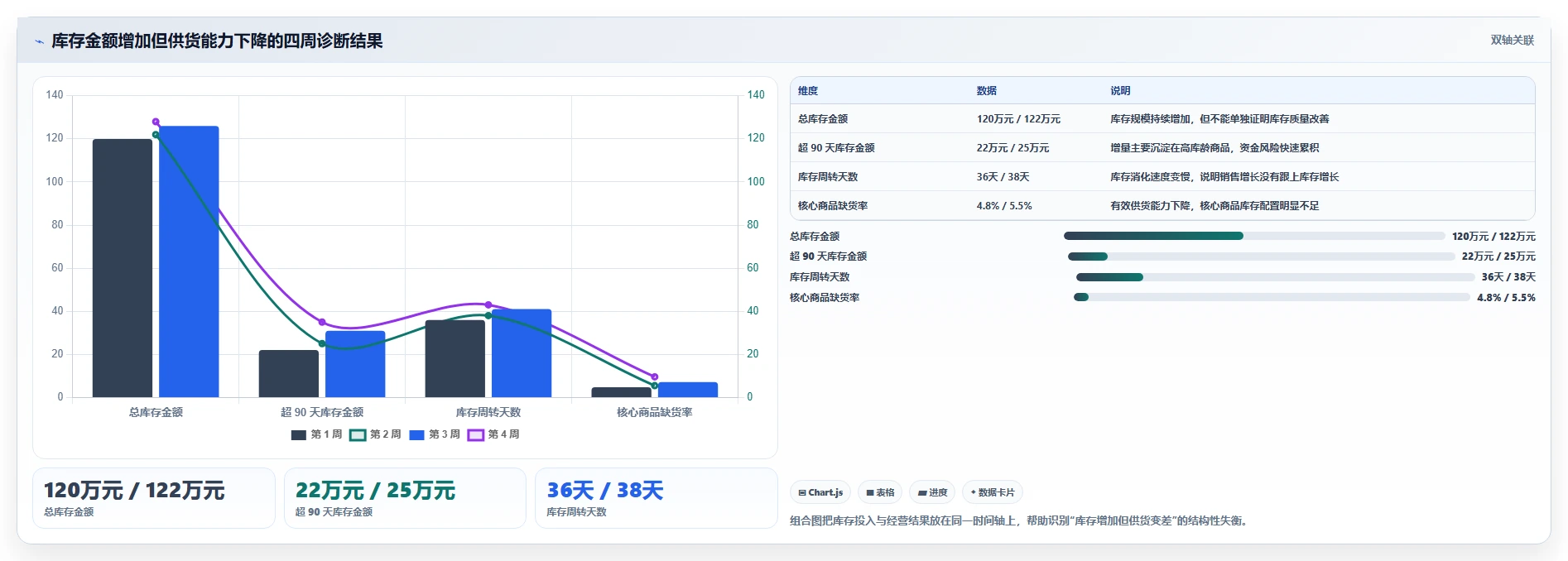Click the 4.8% / 5.5% table cell
Viewport: 1568px width, 561px height.
tap(1004, 206)
